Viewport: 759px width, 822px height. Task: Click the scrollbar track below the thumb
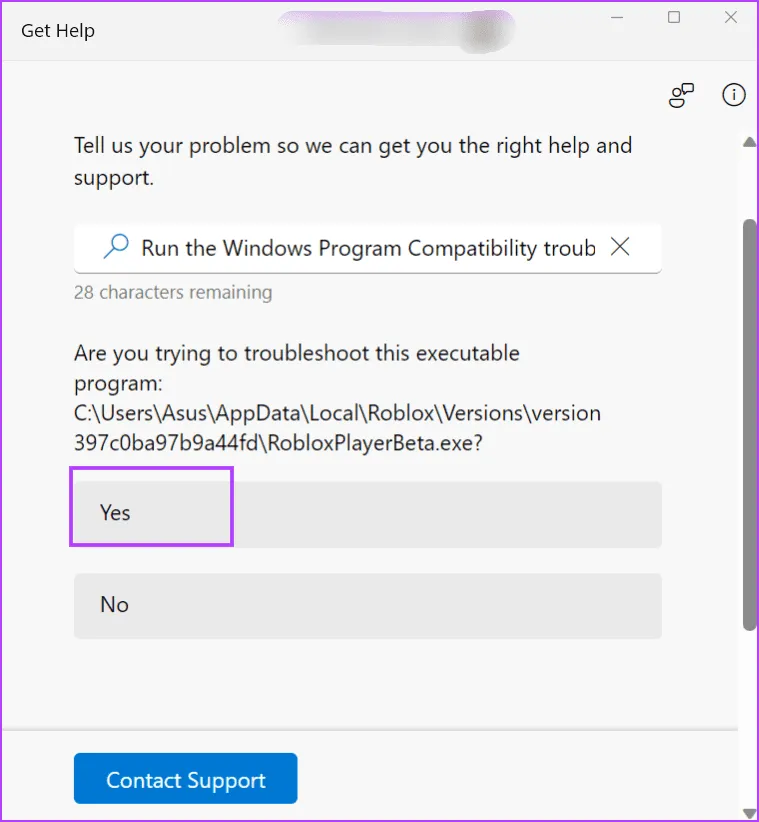tap(749, 720)
